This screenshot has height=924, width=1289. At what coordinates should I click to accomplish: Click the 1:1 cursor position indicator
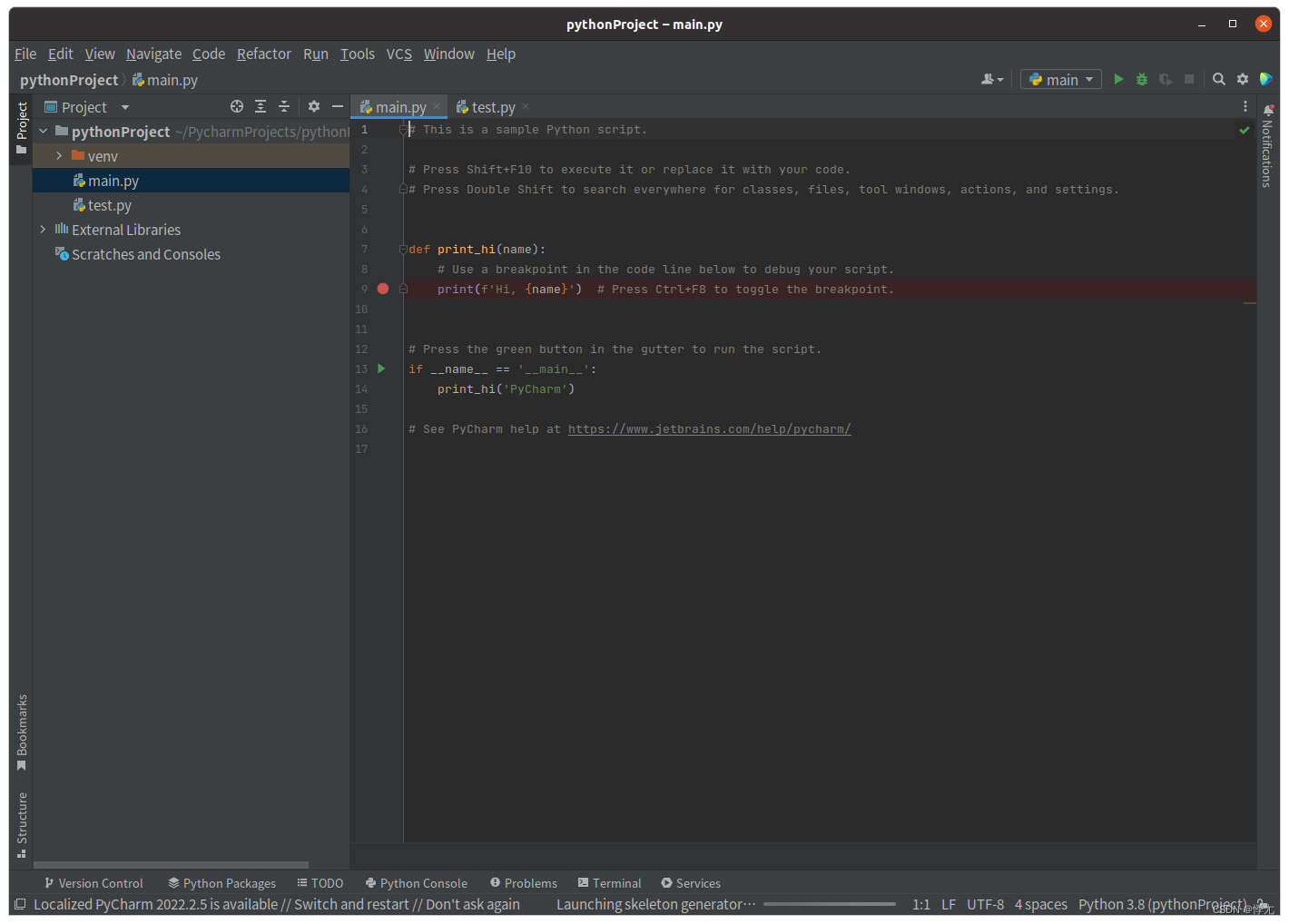click(x=921, y=904)
